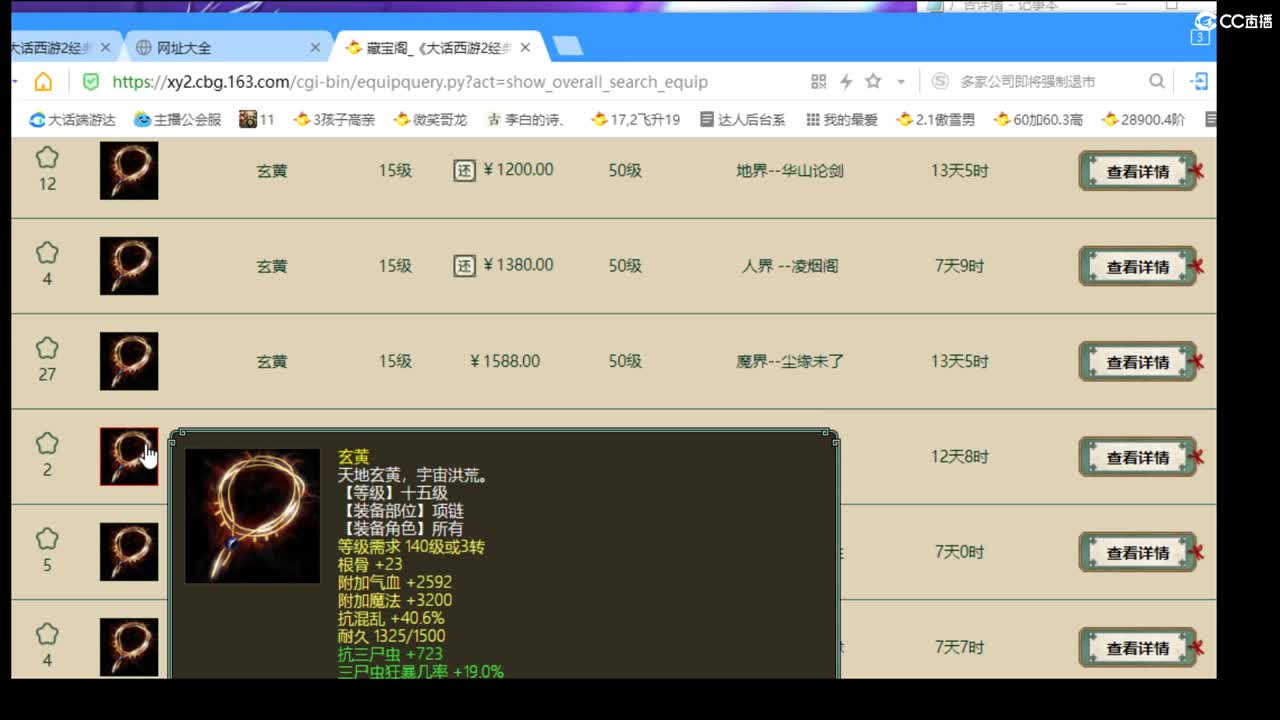Click the search magnifier icon

[x=1157, y=81]
